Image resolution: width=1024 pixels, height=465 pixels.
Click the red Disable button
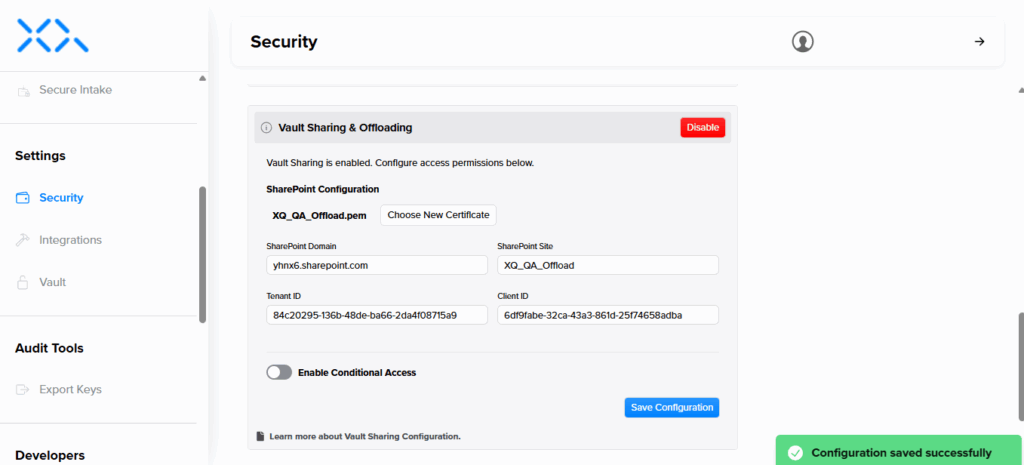[702, 128]
